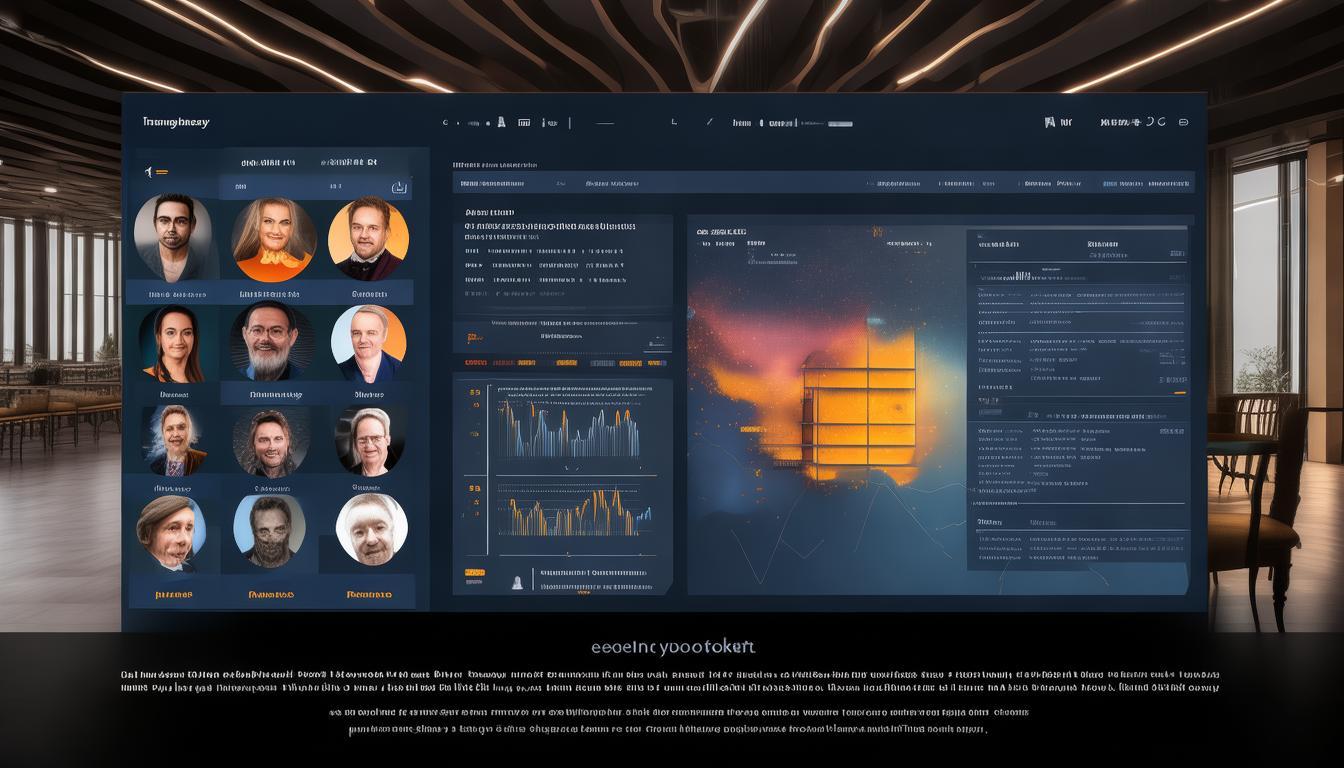Click the orange text link under the bottom-left avatar
This screenshot has height=768, width=1344.
tap(174, 595)
